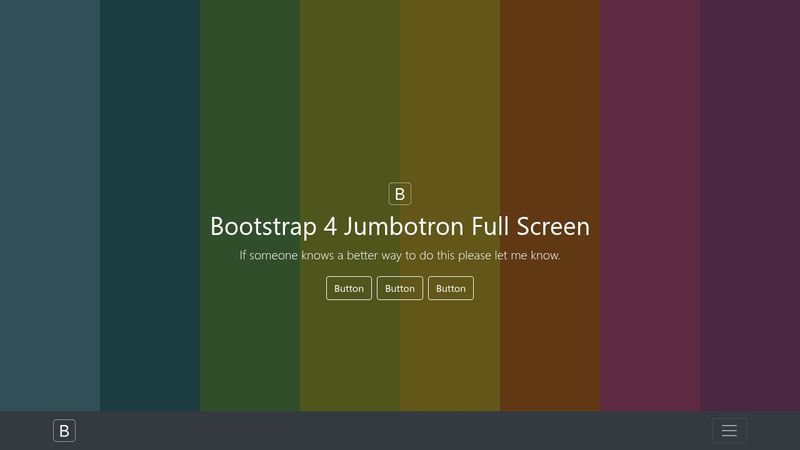This screenshot has height=450, width=800.
Task: Open the hamburger navbar toggler menu
Action: pos(729,431)
